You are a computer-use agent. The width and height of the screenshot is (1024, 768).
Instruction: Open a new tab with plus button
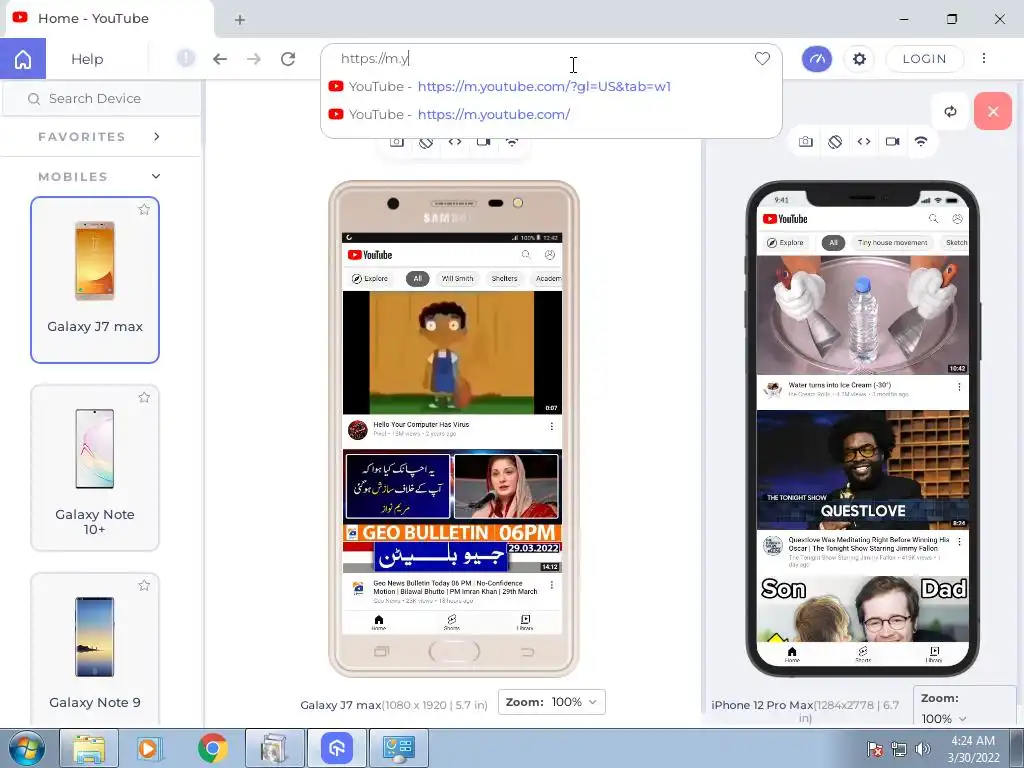click(x=240, y=20)
